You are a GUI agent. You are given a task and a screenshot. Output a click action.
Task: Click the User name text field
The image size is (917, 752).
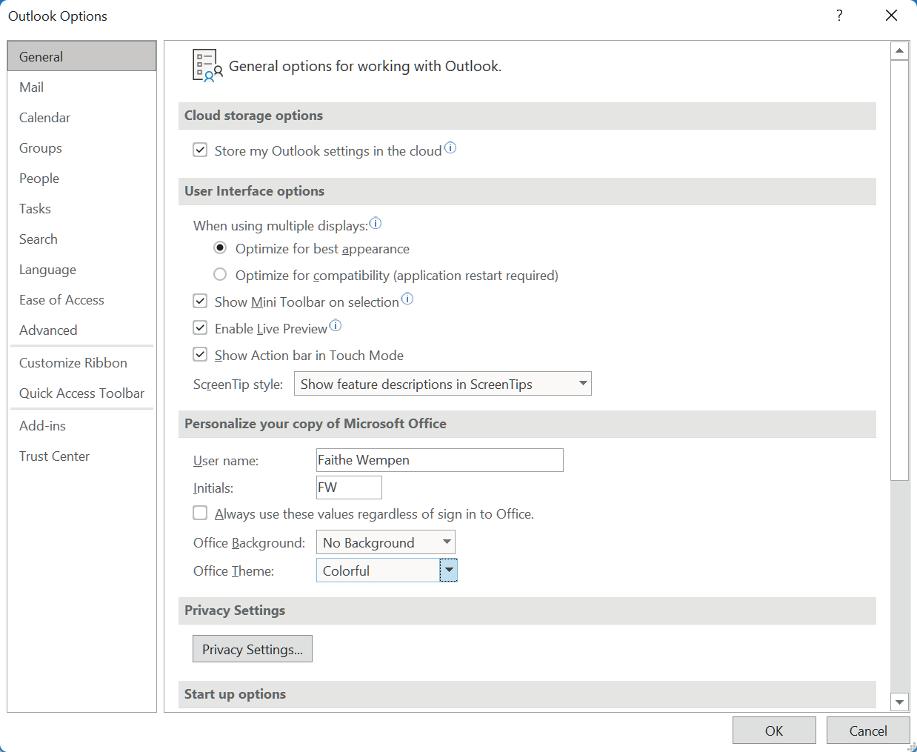[439, 460]
